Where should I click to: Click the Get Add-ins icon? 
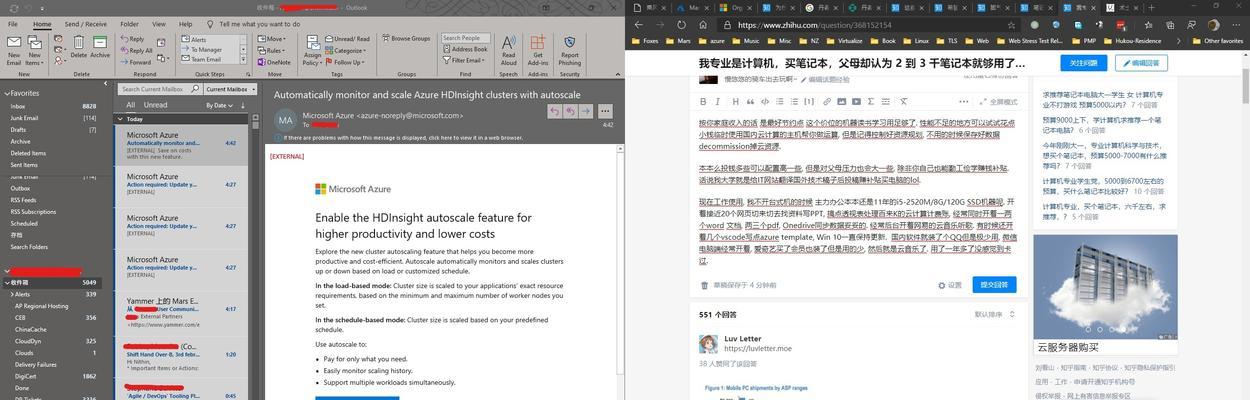[x=538, y=50]
